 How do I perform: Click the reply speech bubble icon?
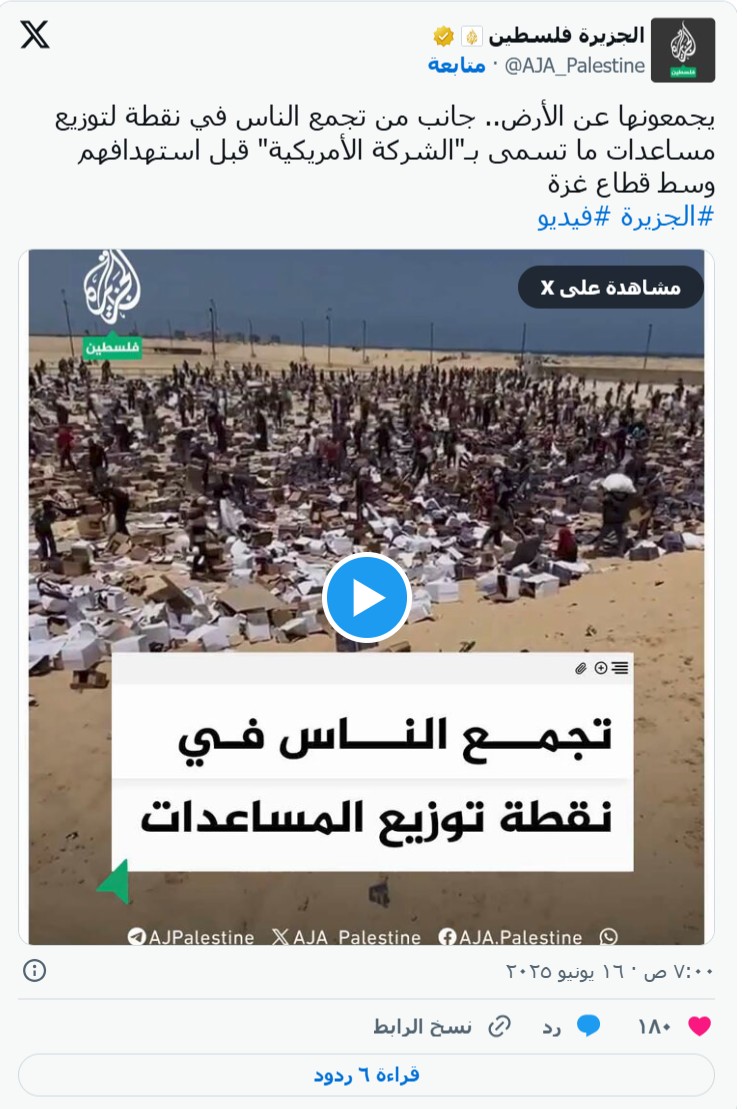click(588, 1026)
